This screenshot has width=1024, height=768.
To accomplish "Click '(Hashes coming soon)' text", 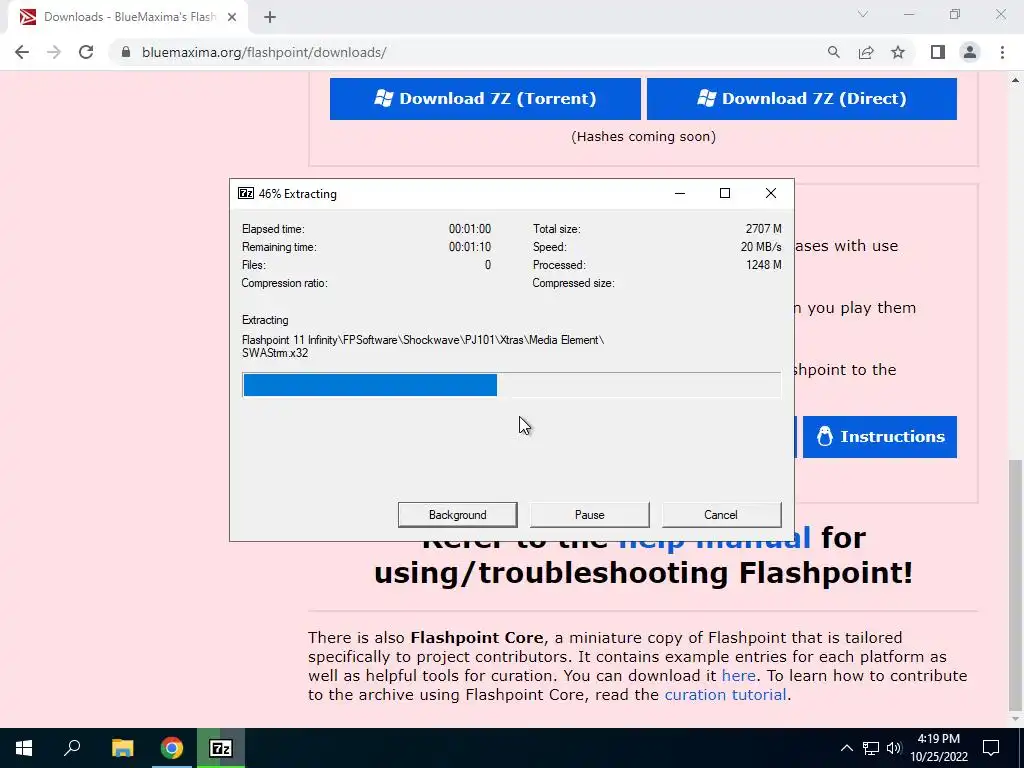I will (x=643, y=136).
